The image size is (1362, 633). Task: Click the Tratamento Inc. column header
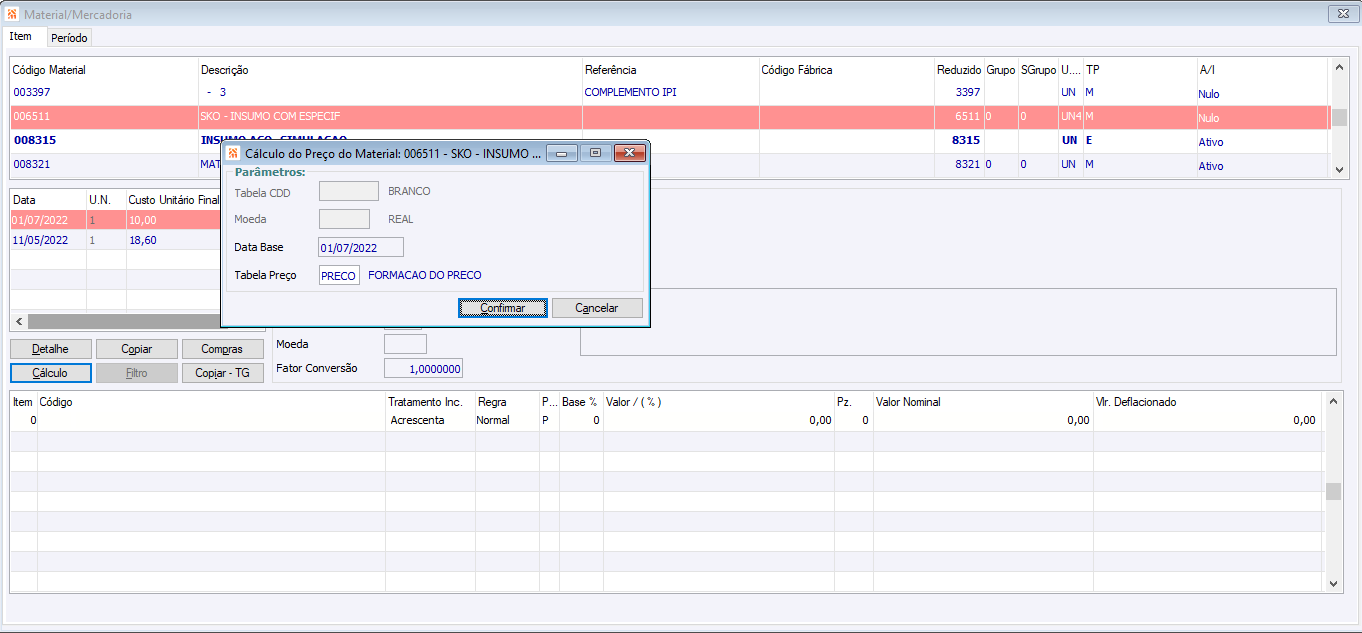pos(425,402)
